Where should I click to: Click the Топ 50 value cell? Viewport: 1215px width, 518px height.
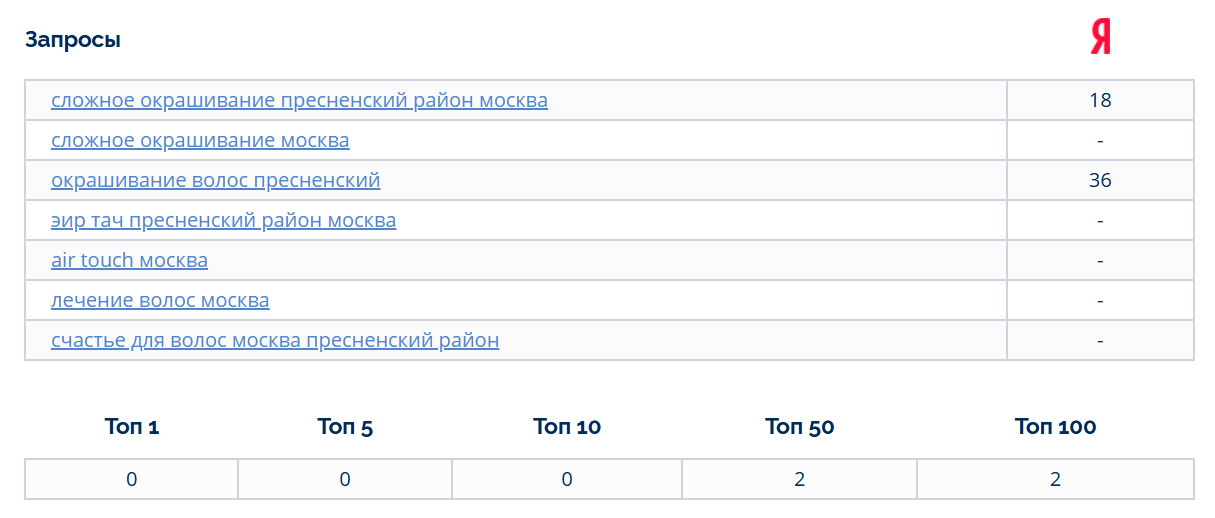800,479
